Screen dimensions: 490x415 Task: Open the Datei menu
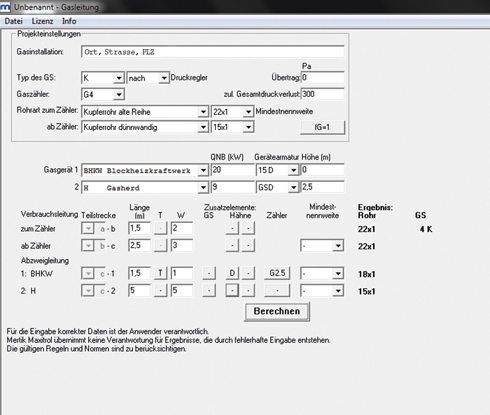point(13,21)
